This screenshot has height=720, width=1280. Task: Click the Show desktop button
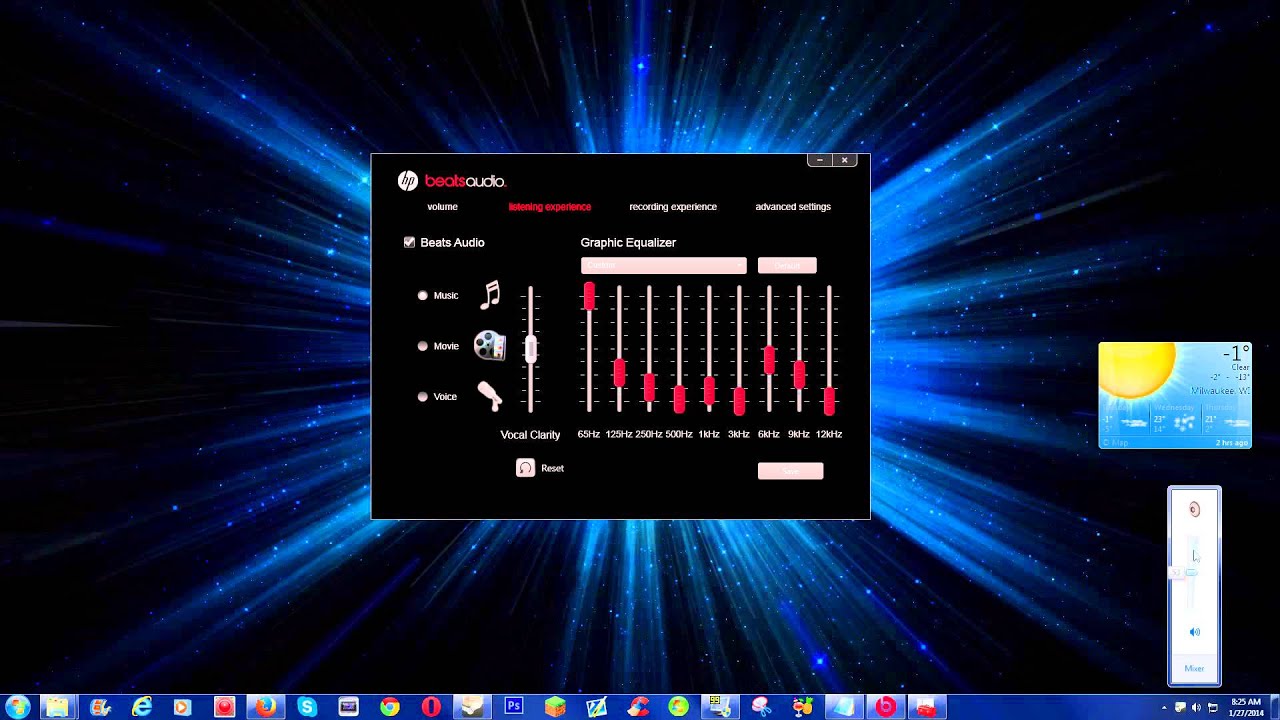pos(1274,707)
